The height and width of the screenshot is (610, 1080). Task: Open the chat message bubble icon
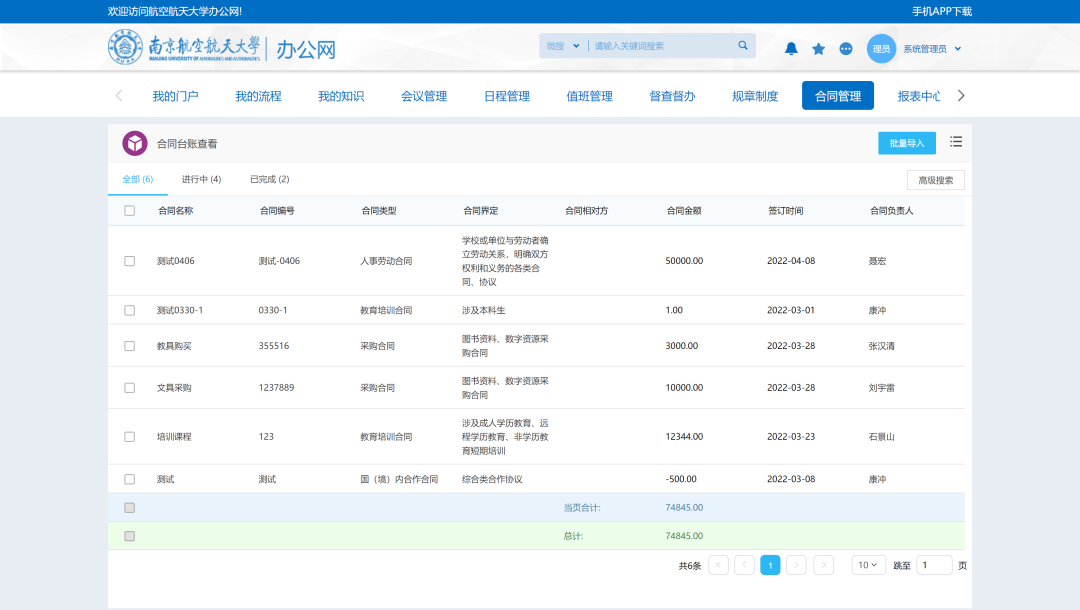pos(846,48)
